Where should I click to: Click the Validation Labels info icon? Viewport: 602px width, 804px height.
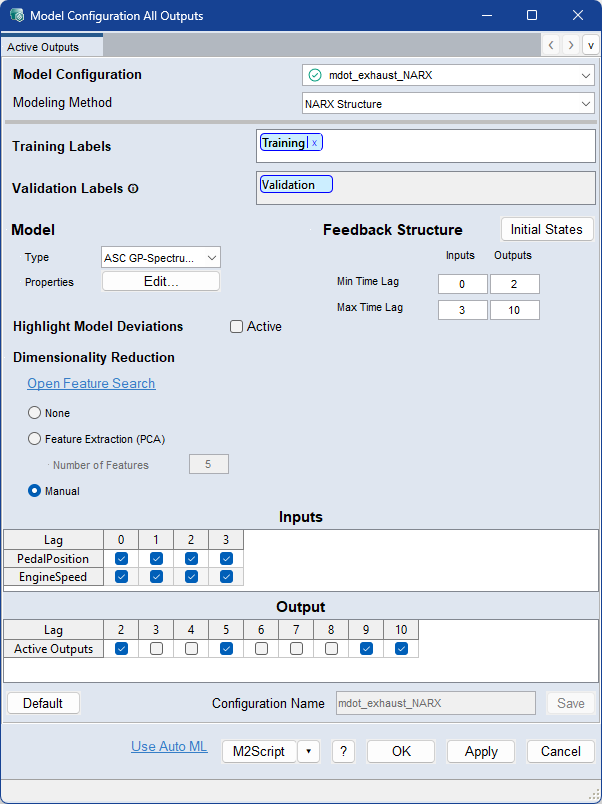coord(133,189)
